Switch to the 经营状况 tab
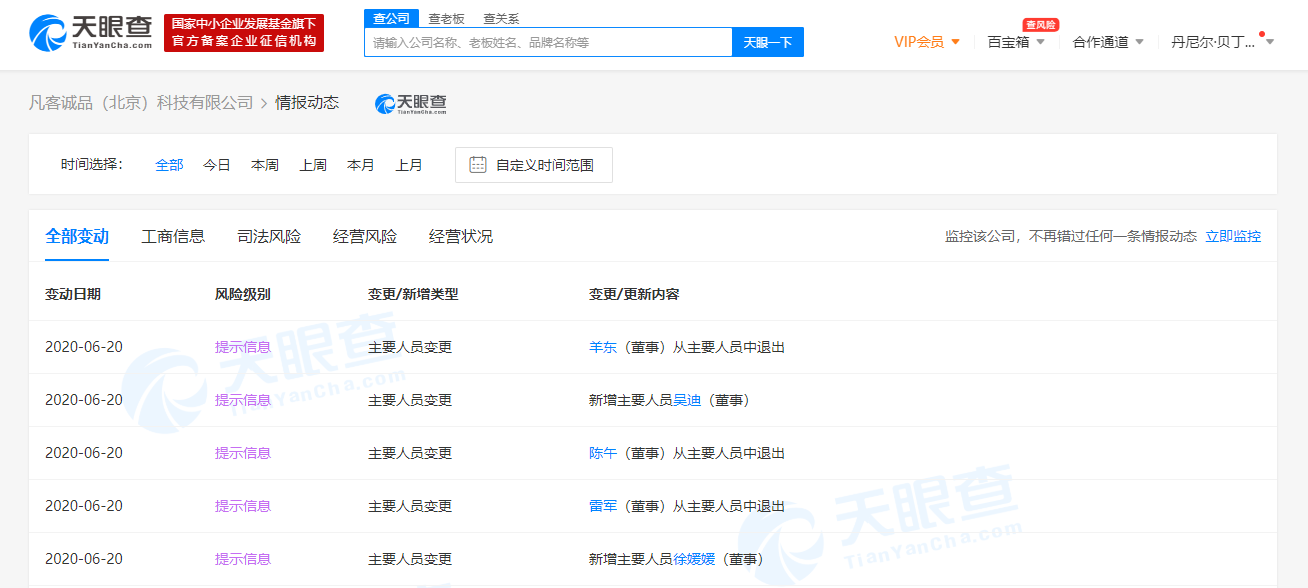Image resolution: width=1308 pixels, height=588 pixels. click(x=461, y=237)
